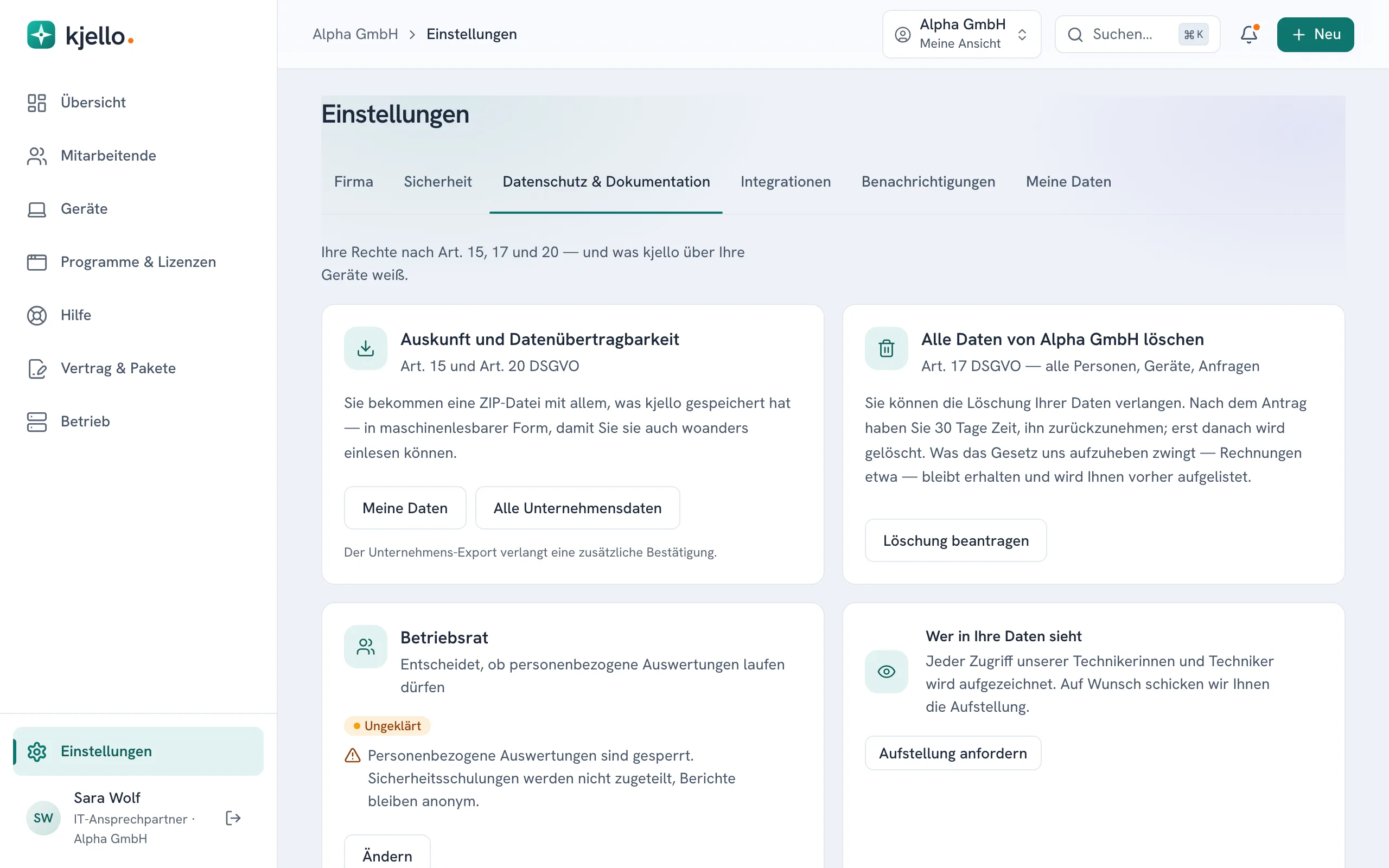Click the download icon in Auskunft card
The image size is (1389, 868).
pyautogui.click(x=366, y=348)
